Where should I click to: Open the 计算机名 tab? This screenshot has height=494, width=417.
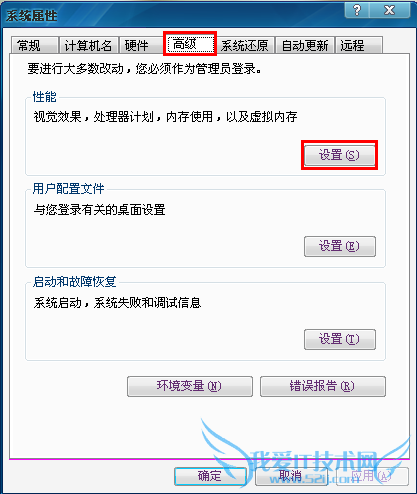[x=89, y=45]
